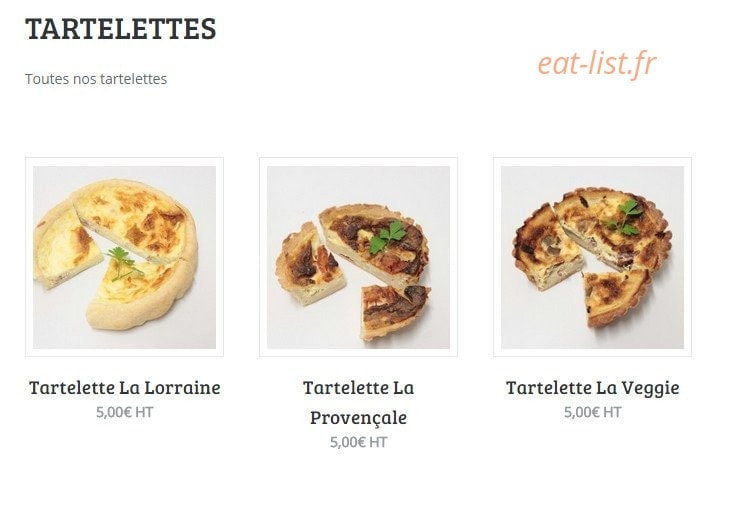
Task: Click the parsley leaf on the Provençale tart
Action: point(387,237)
